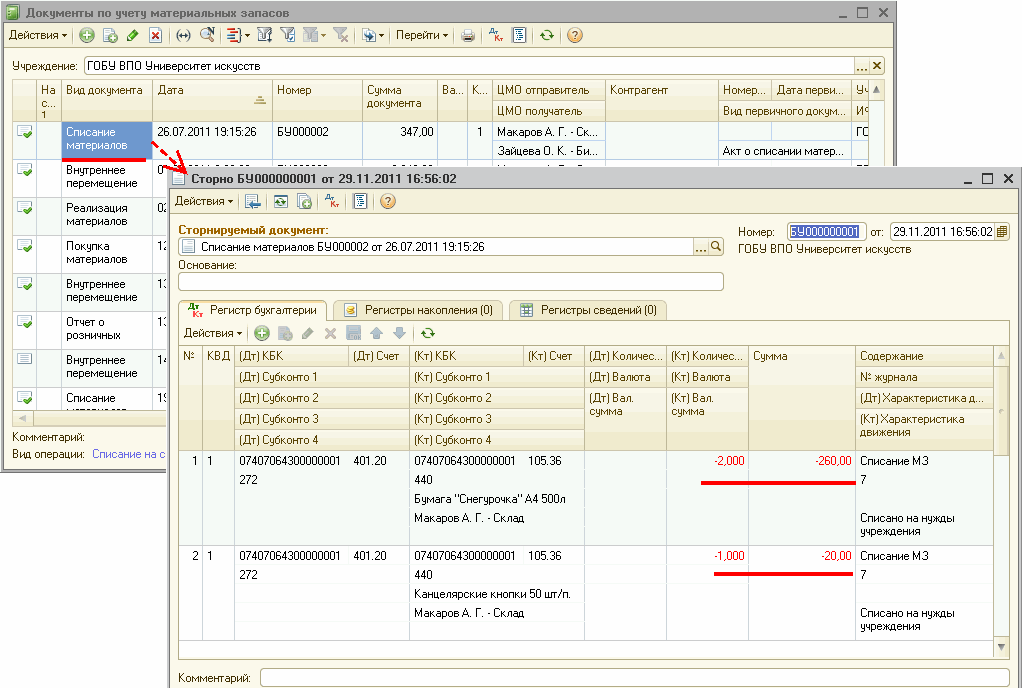Sort by the Сумма column header in register table
1022x688 pixels.
pyautogui.click(x=800, y=356)
